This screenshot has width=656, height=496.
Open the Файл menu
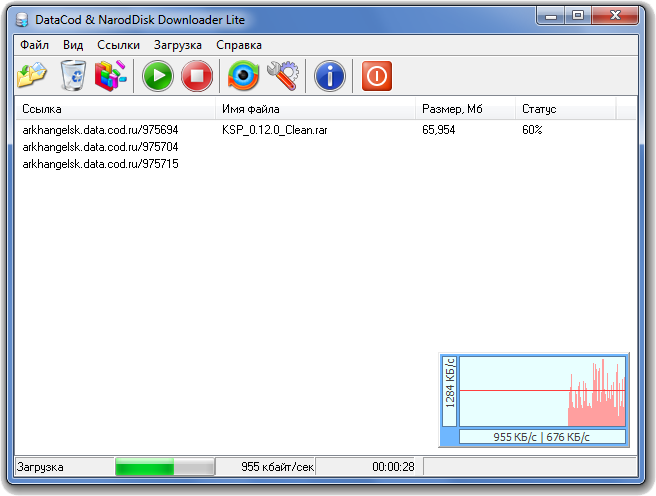34,45
